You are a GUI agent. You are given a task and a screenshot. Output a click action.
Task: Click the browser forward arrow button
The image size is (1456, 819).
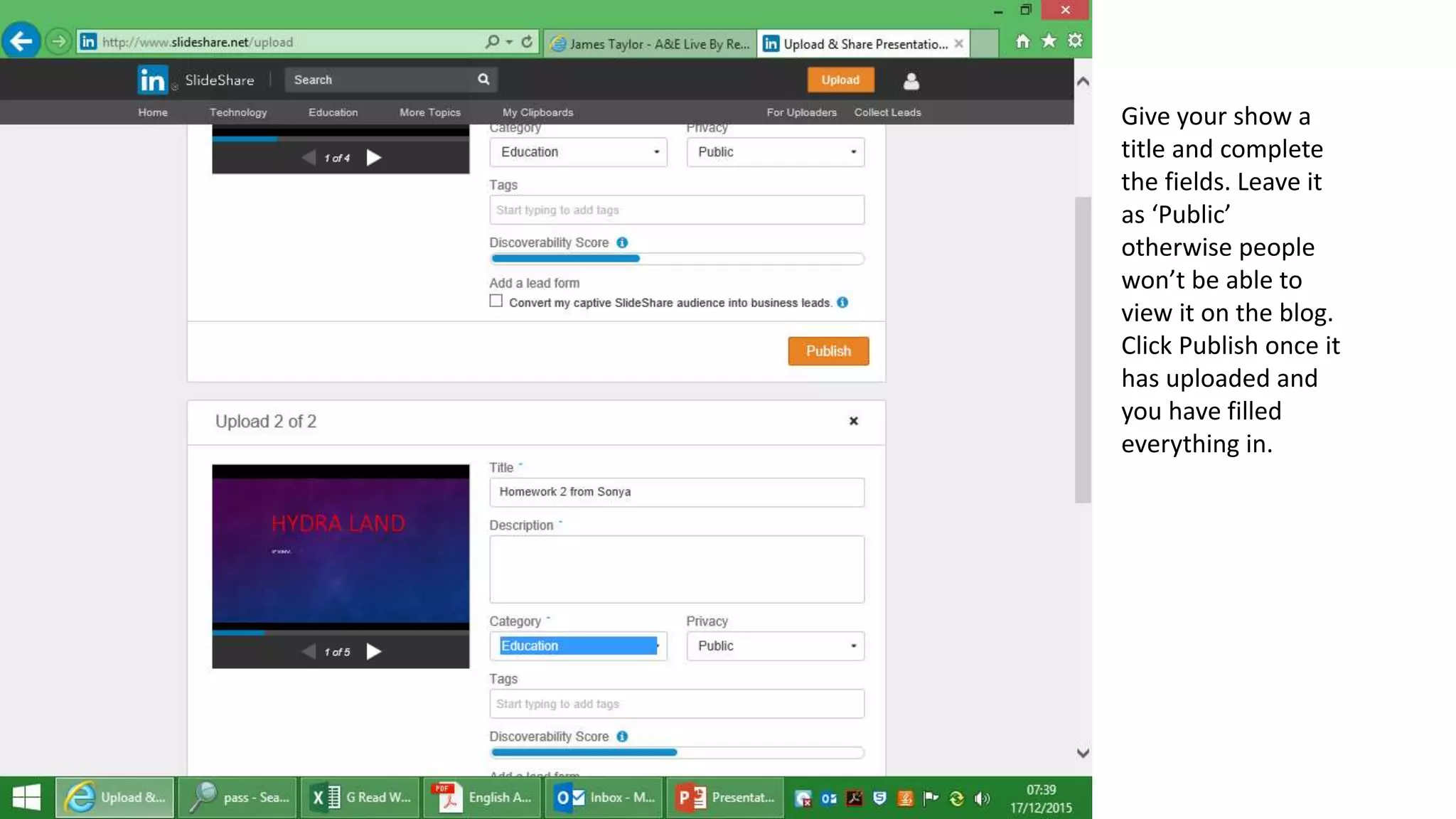tap(59, 41)
